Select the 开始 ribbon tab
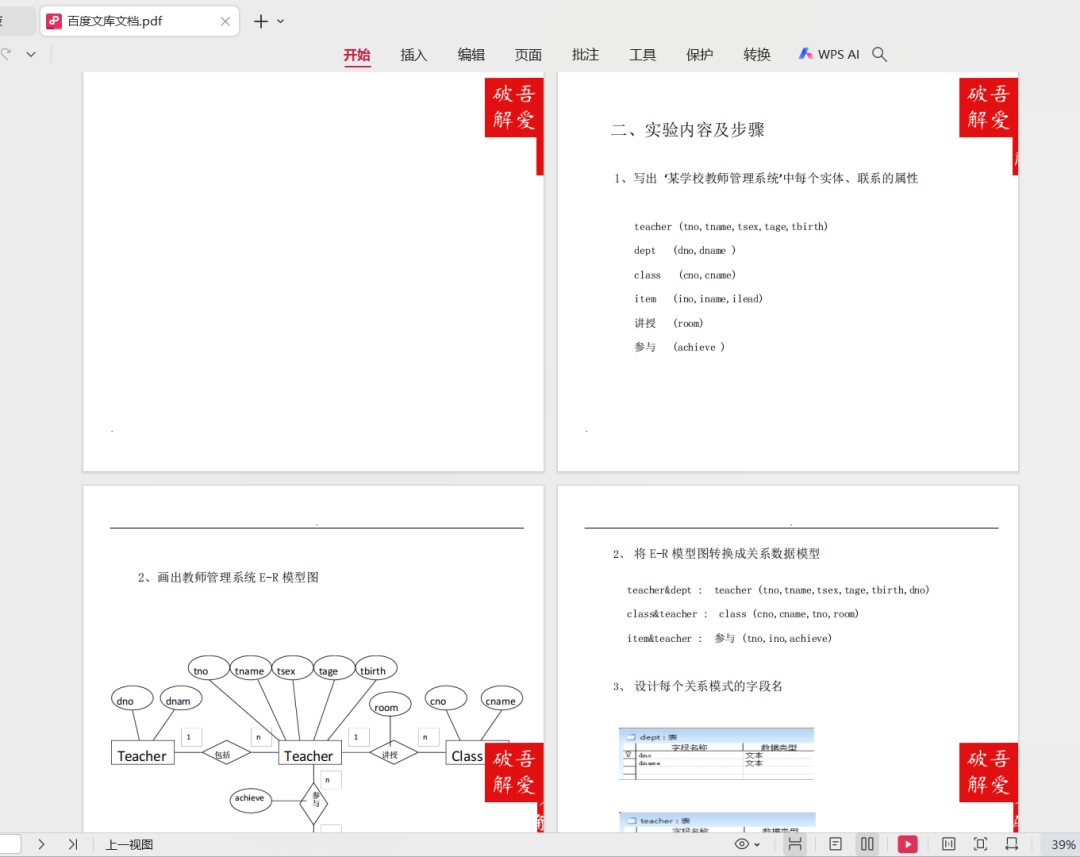The width and height of the screenshot is (1080, 857). pos(357,54)
